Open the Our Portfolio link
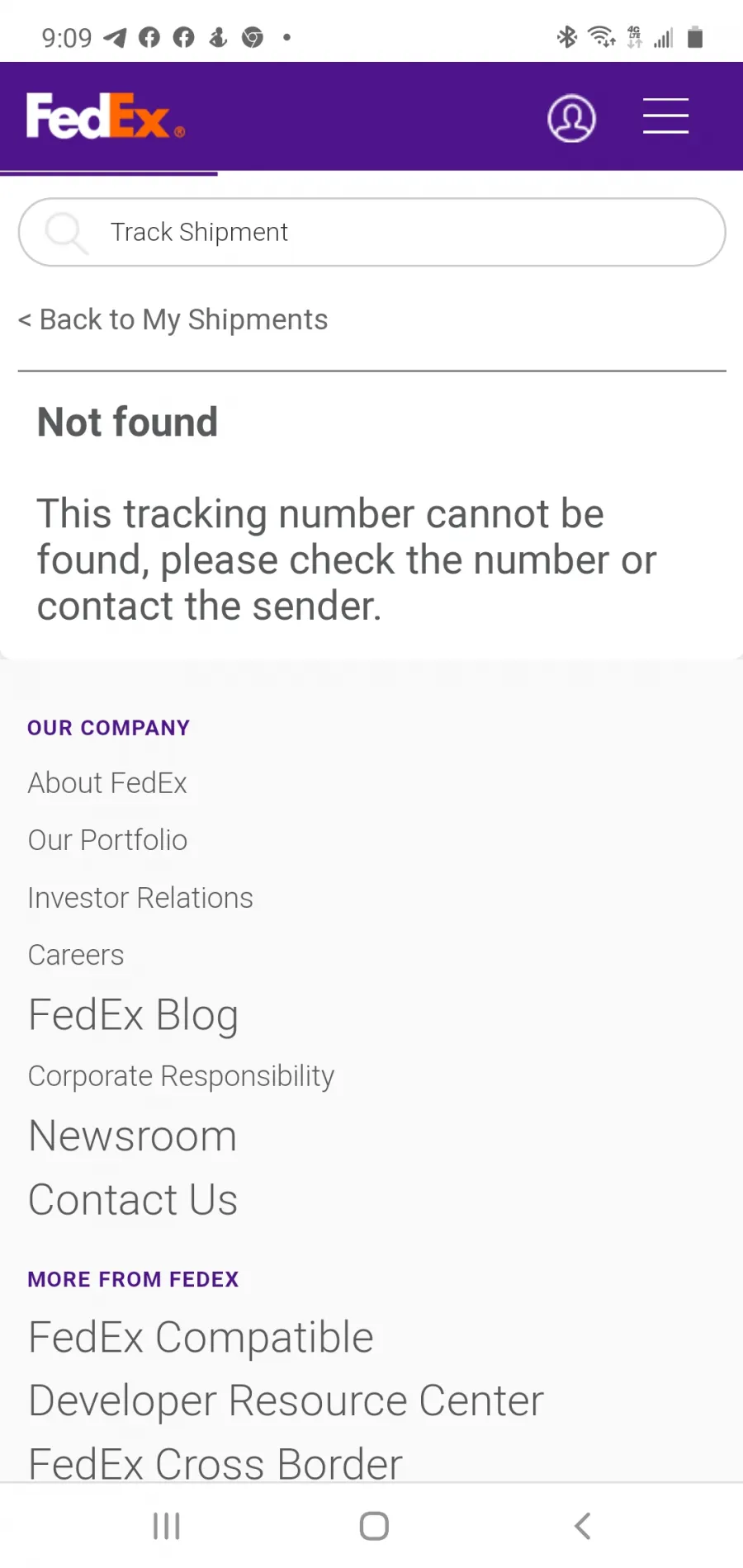This screenshot has height=1568, width=743. (x=107, y=840)
